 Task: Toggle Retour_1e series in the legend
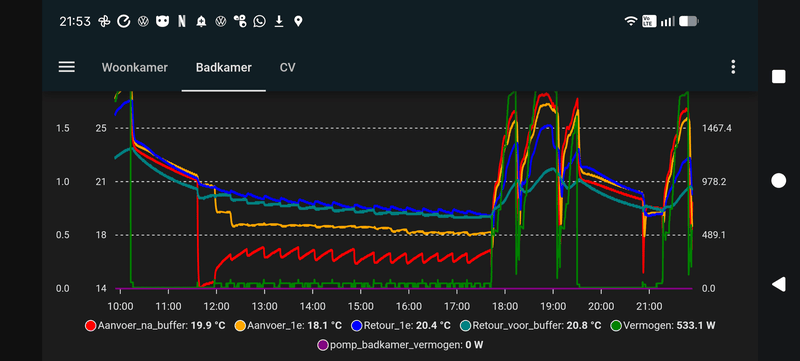coord(401,325)
